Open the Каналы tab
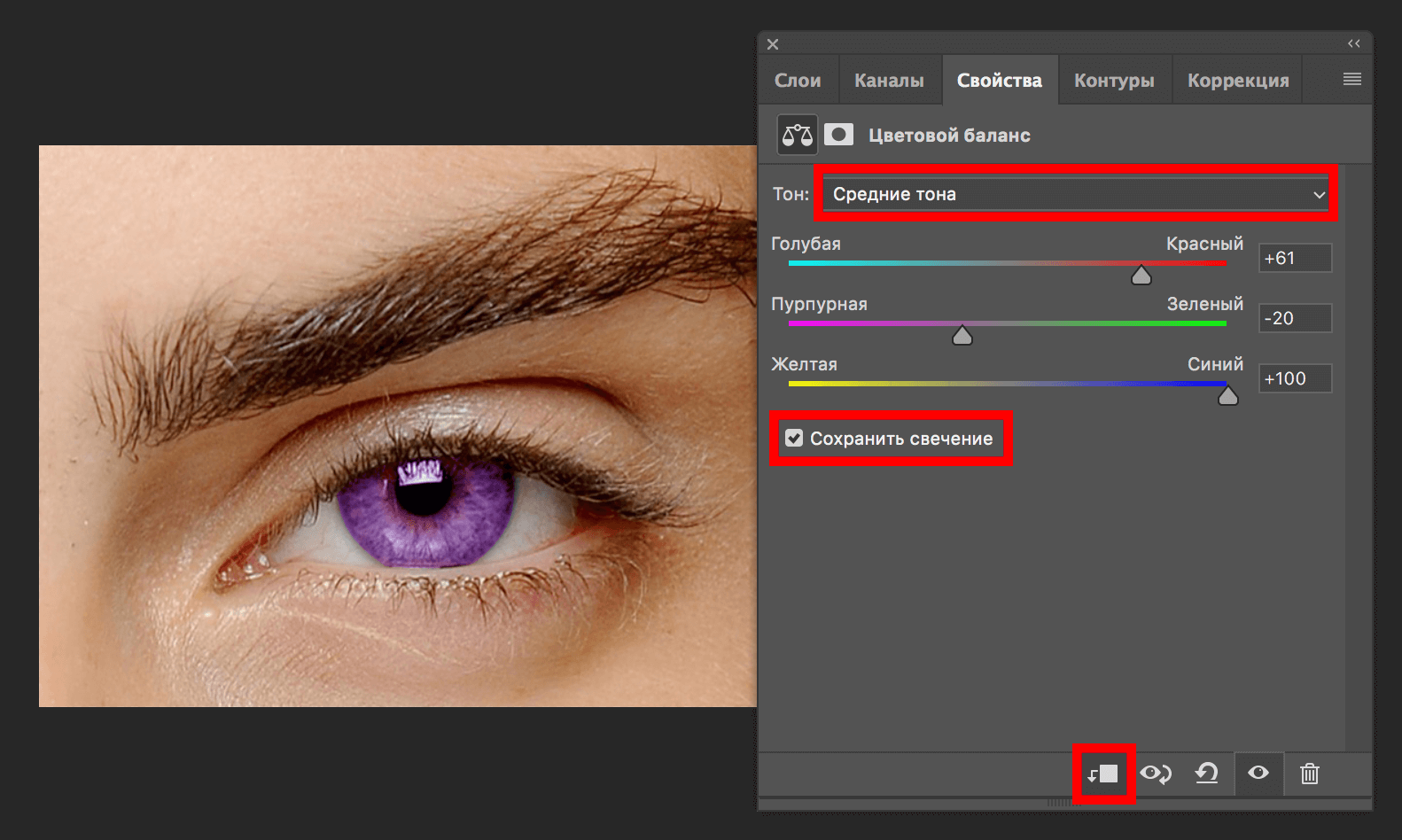This screenshot has height=840, width=1402. click(x=889, y=81)
